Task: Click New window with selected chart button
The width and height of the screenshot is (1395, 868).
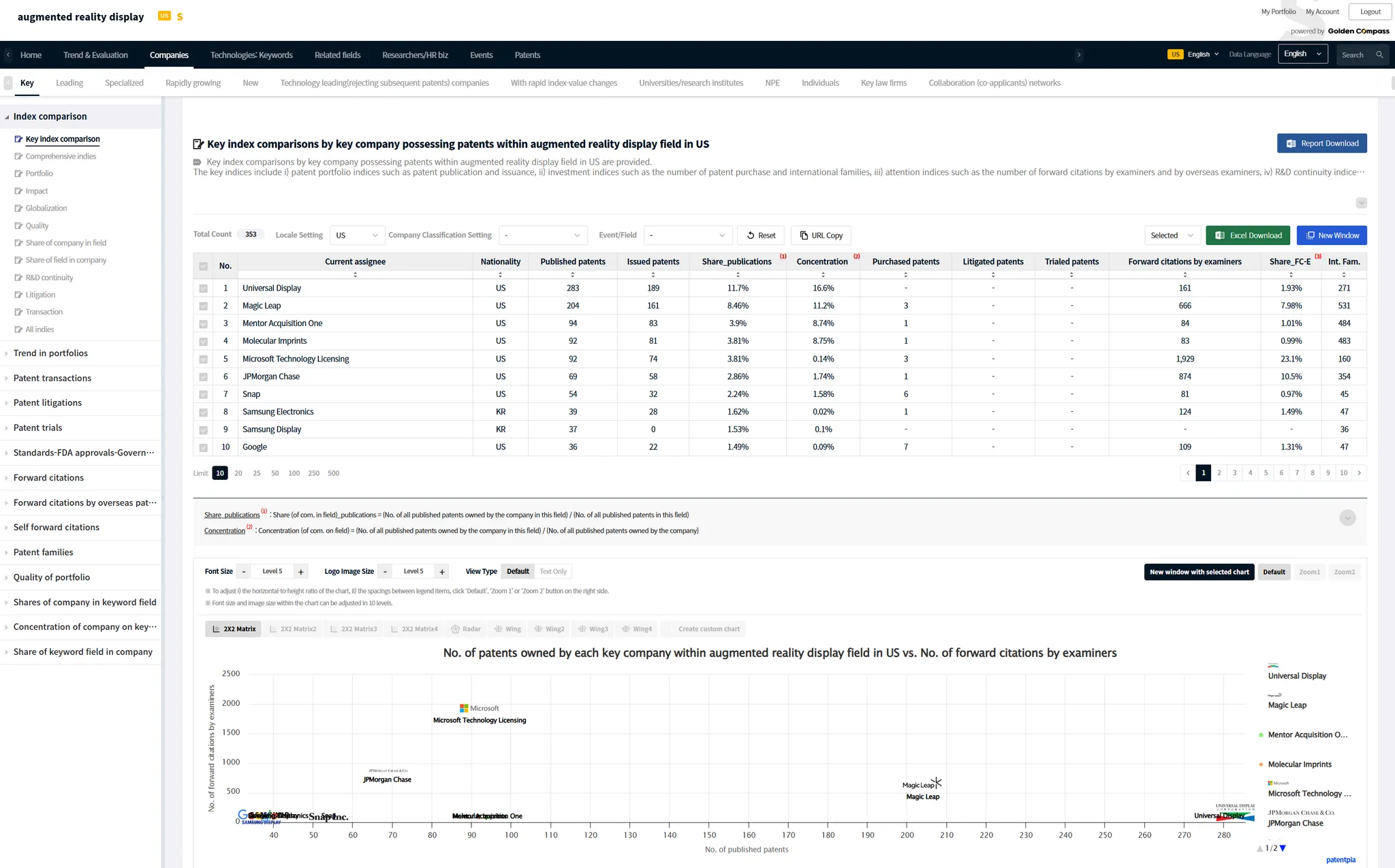Action: pyautogui.click(x=1199, y=572)
